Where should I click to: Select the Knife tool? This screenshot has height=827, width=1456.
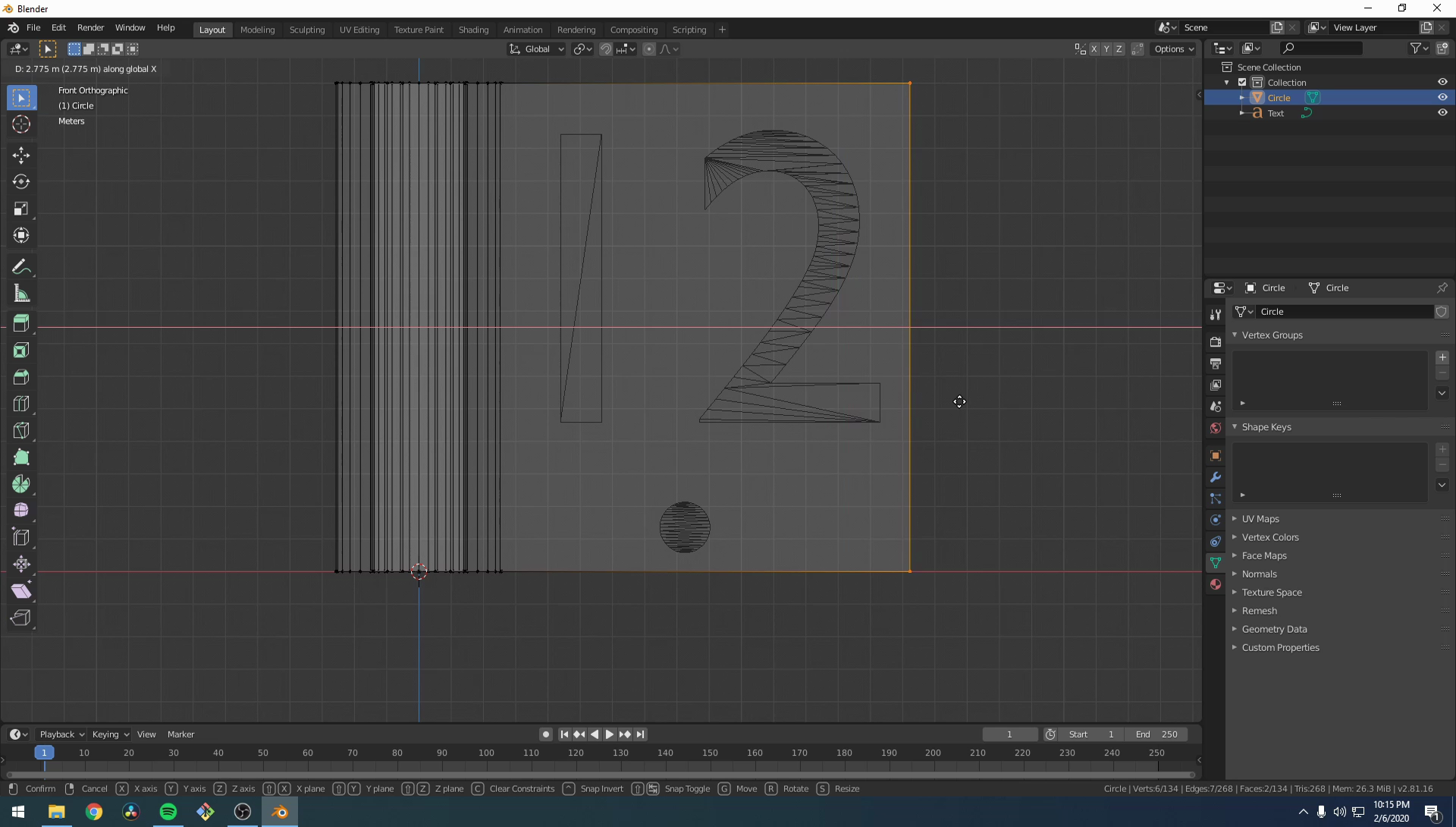click(21, 430)
